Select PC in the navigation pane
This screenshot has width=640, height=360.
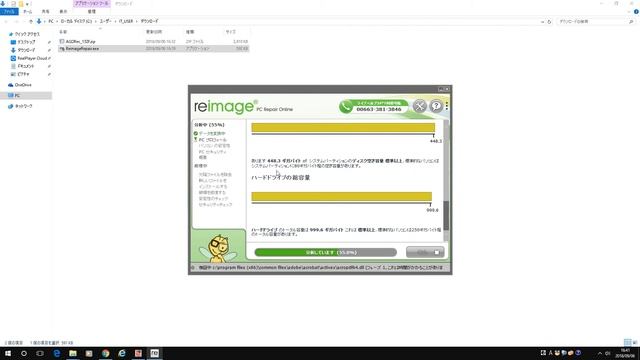(x=26, y=96)
